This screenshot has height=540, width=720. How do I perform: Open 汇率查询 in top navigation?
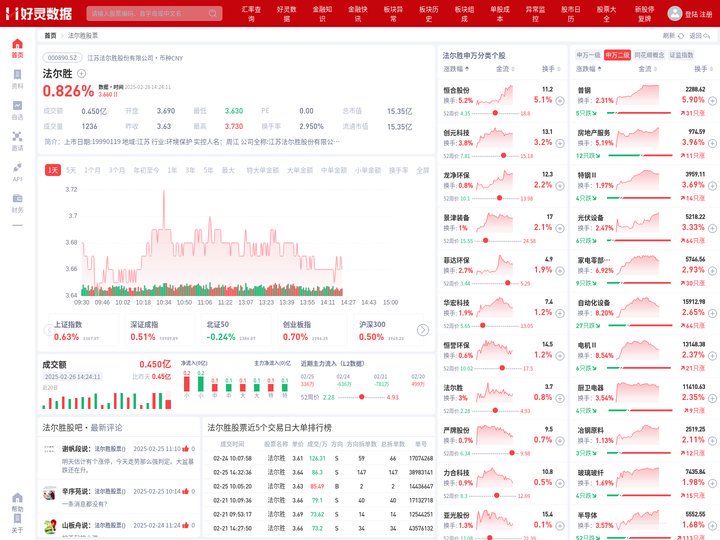(x=251, y=14)
